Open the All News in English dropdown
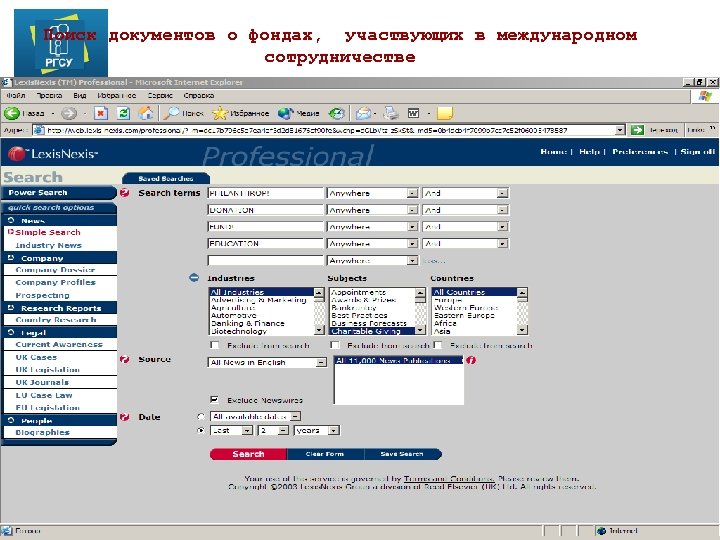 click(x=321, y=363)
